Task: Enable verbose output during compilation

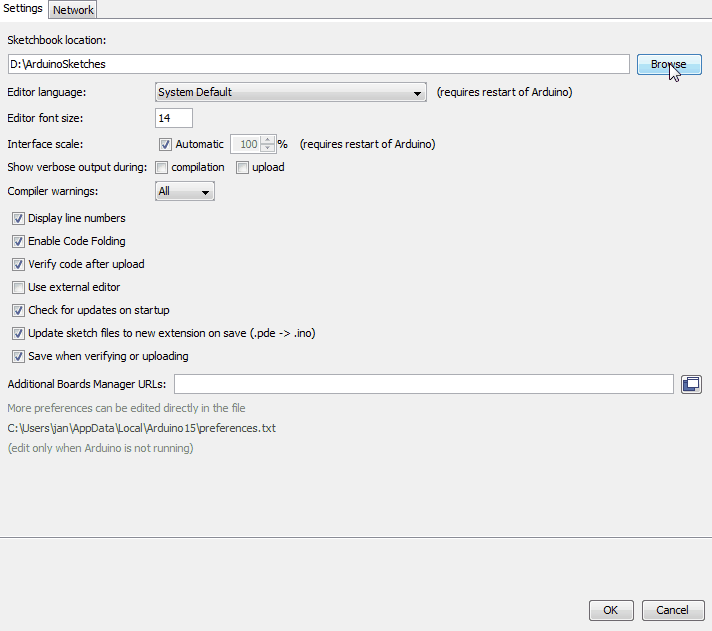Action: [x=162, y=167]
